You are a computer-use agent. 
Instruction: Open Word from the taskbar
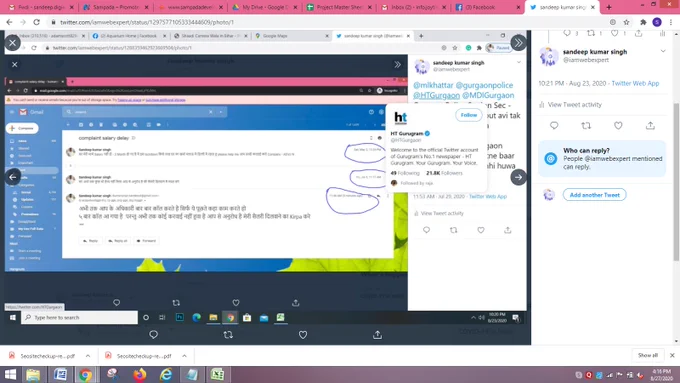60,374
